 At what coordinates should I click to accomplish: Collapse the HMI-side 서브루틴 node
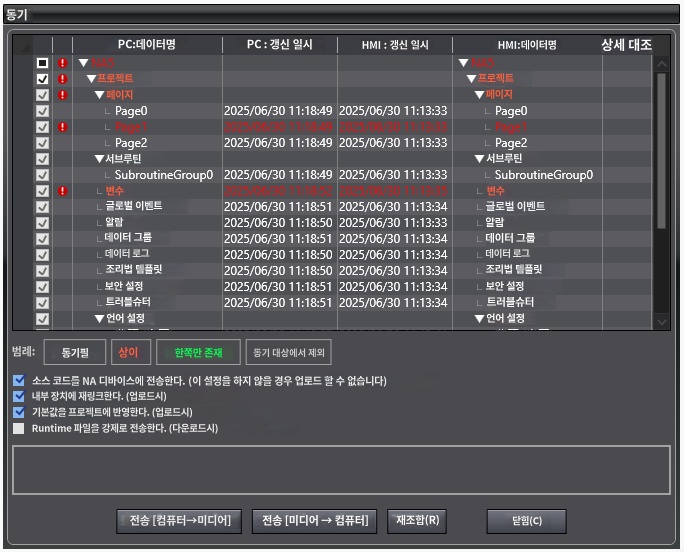click(479, 159)
